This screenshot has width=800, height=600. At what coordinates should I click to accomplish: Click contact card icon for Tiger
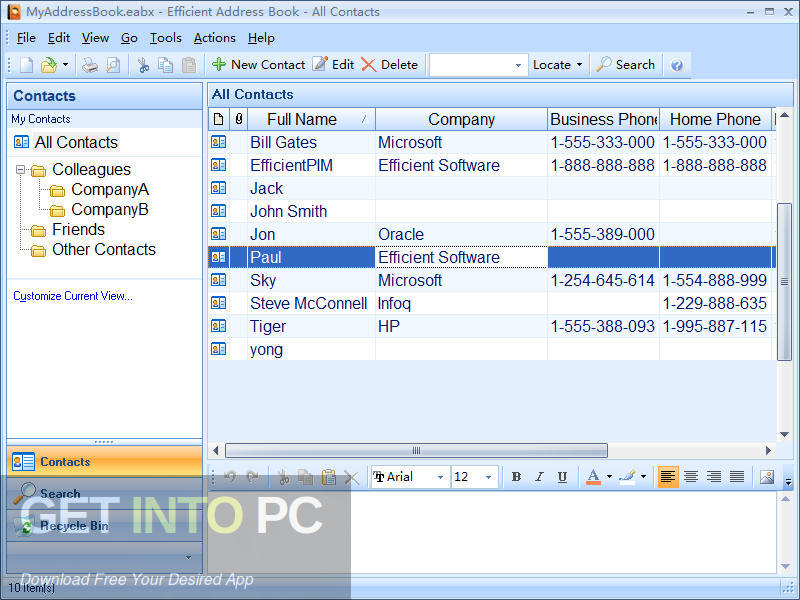pyautogui.click(x=218, y=326)
